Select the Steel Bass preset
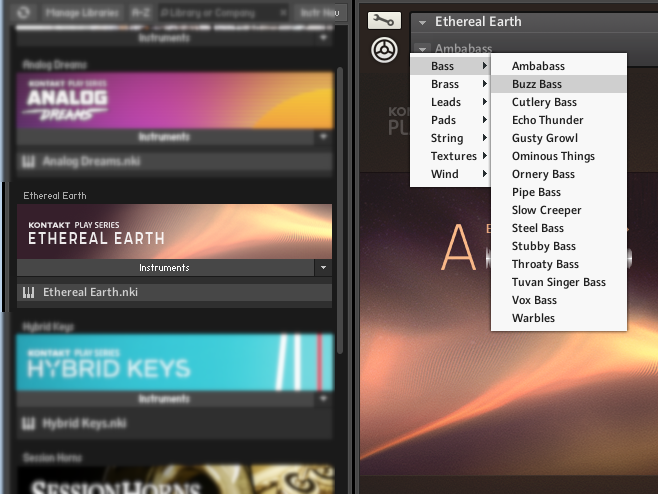 coord(559,228)
